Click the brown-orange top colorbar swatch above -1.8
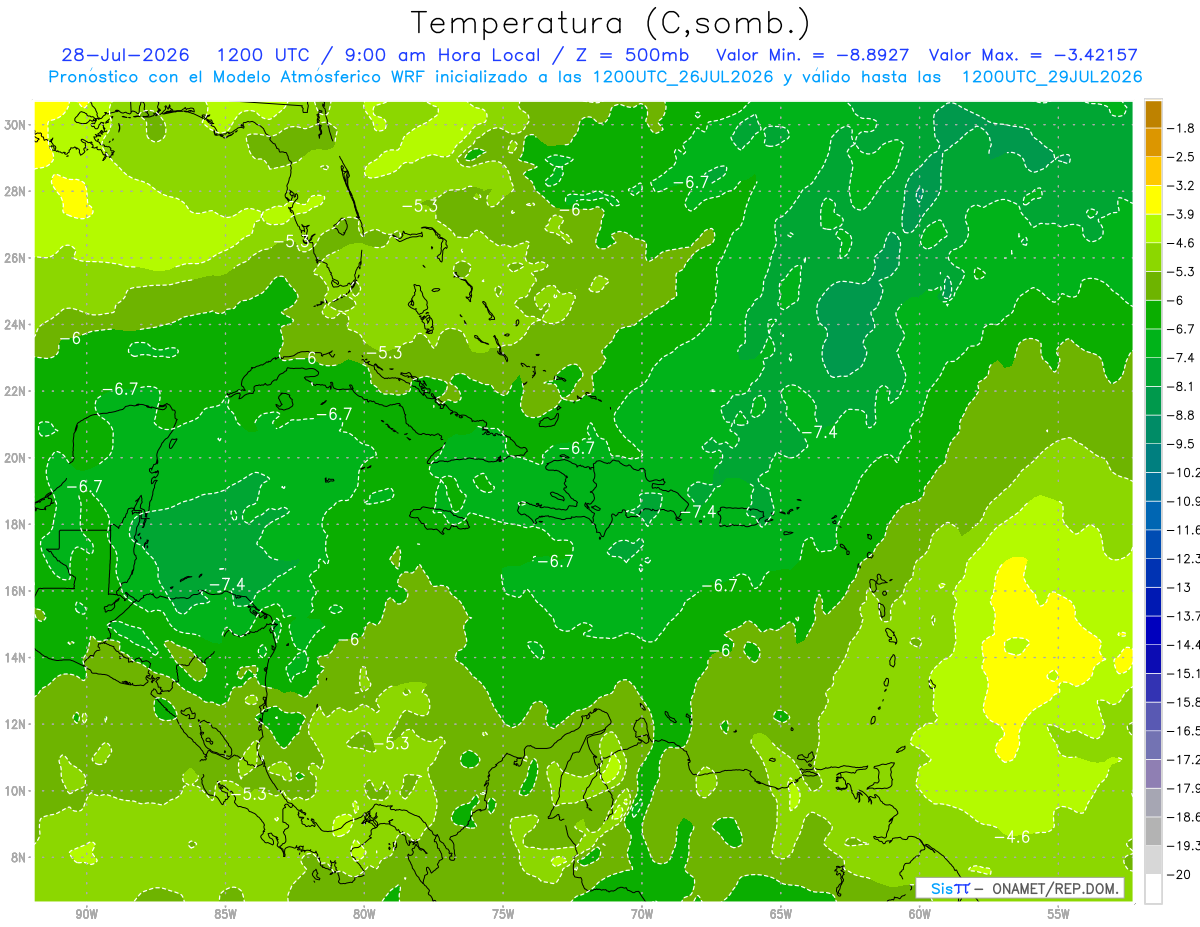 coord(1153,114)
